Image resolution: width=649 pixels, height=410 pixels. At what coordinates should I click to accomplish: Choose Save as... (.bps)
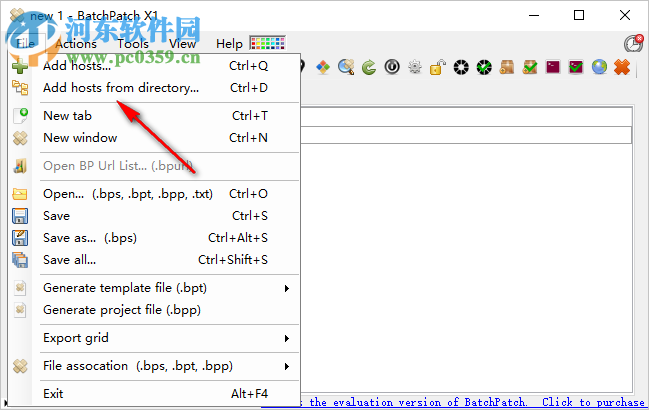pos(154,238)
